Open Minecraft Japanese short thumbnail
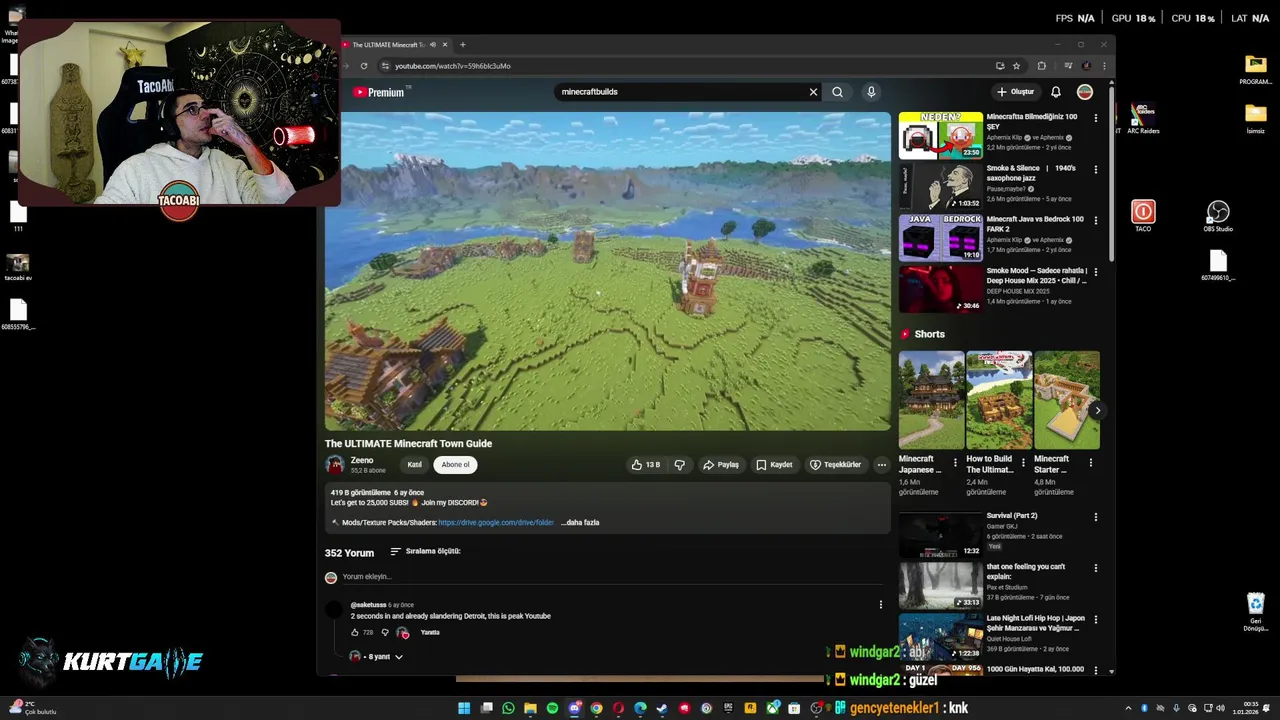 click(x=931, y=400)
